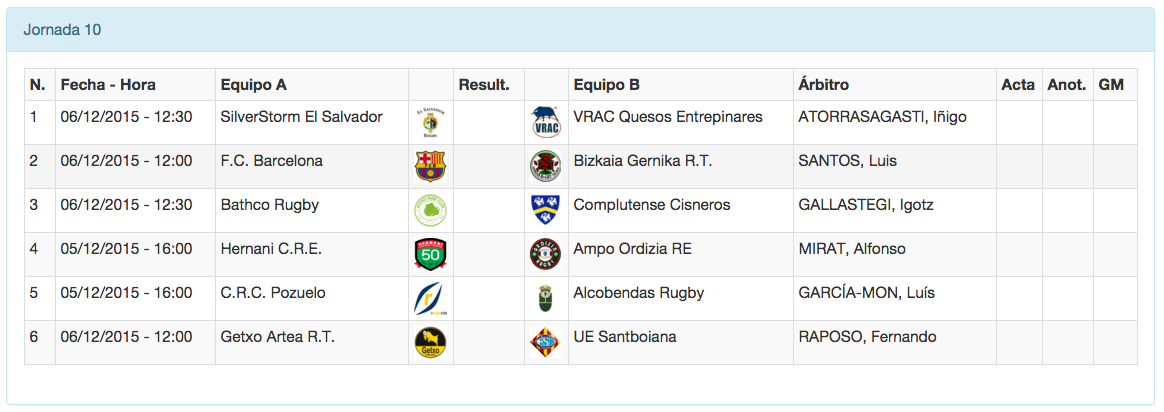Open the SilverStorm El Salvador team name
1164x412 pixels.
tap(301, 117)
